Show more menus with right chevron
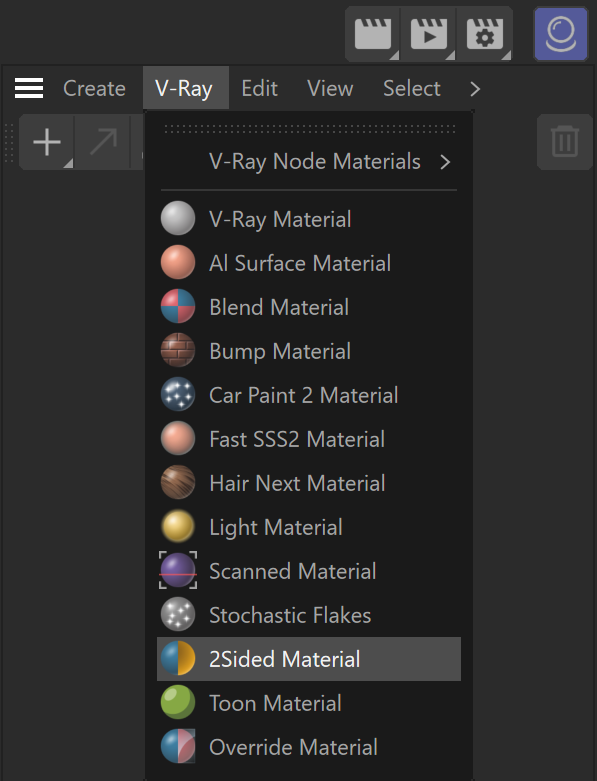597x781 pixels. 475,89
